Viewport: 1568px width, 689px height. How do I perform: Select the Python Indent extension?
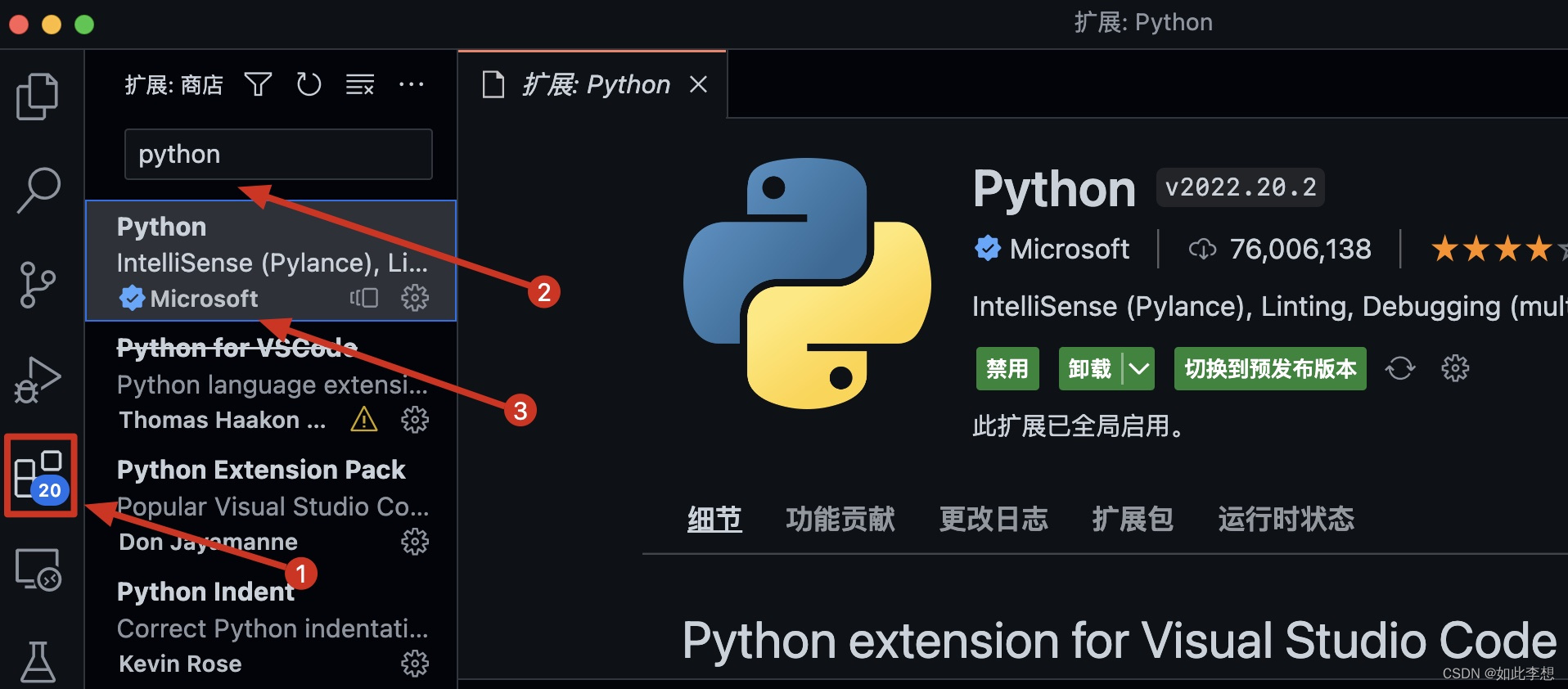point(271,627)
